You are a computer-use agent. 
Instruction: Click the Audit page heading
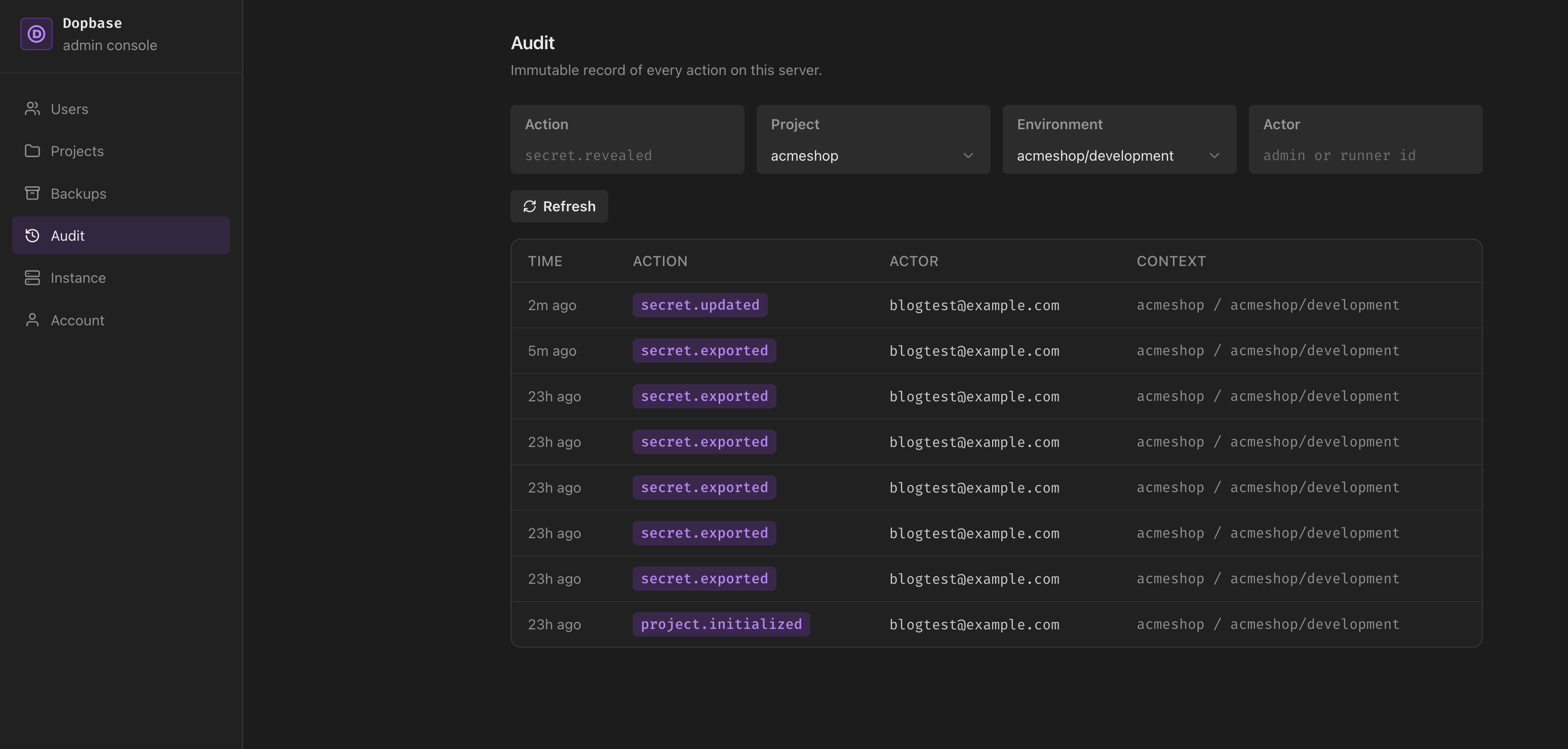[x=533, y=43]
